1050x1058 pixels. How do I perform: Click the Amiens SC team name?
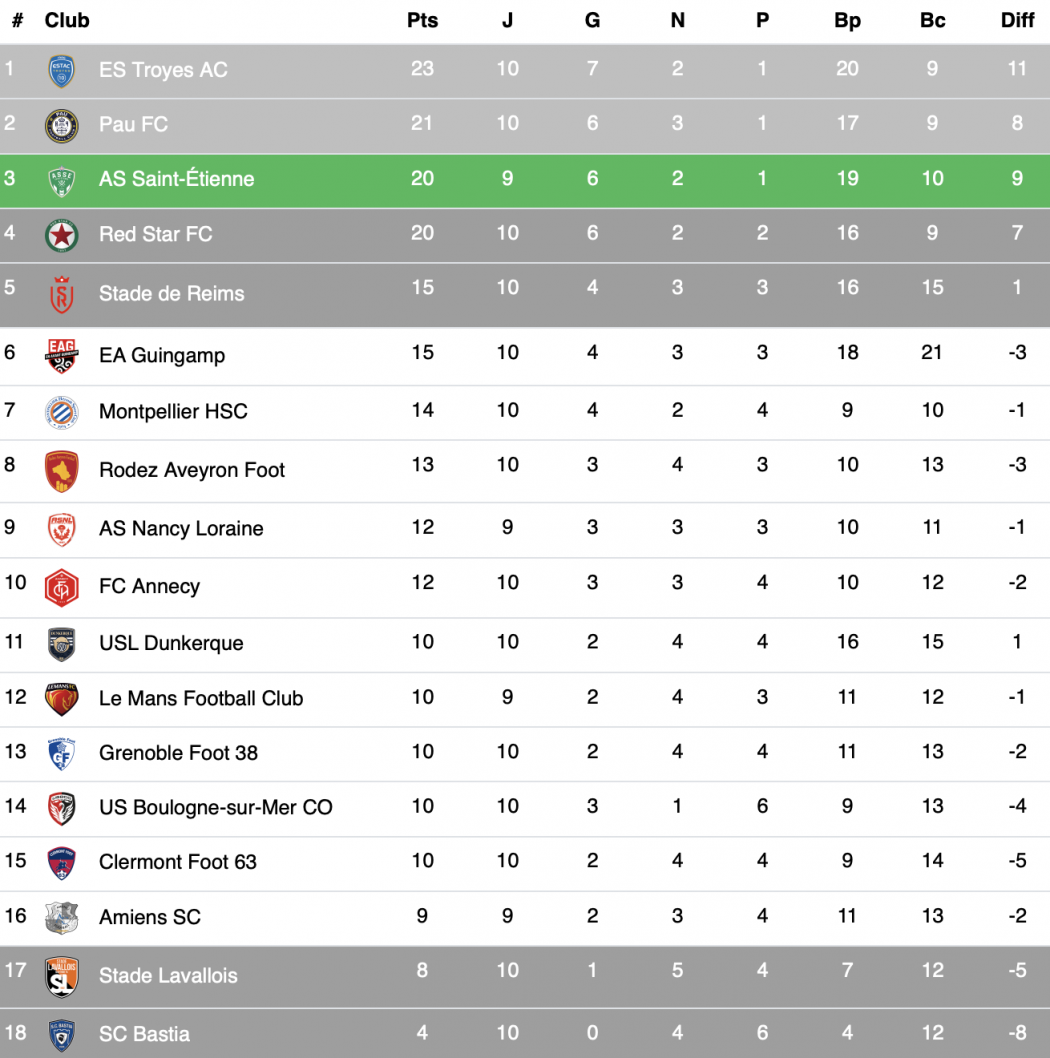pyautogui.click(x=150, y=917)
